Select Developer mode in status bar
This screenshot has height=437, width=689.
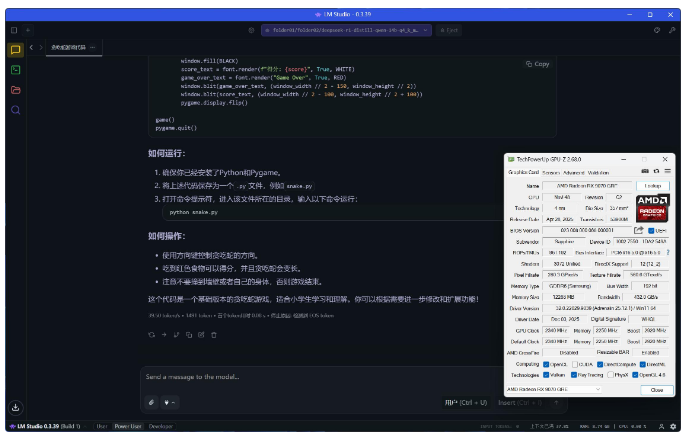pos(160,426)
